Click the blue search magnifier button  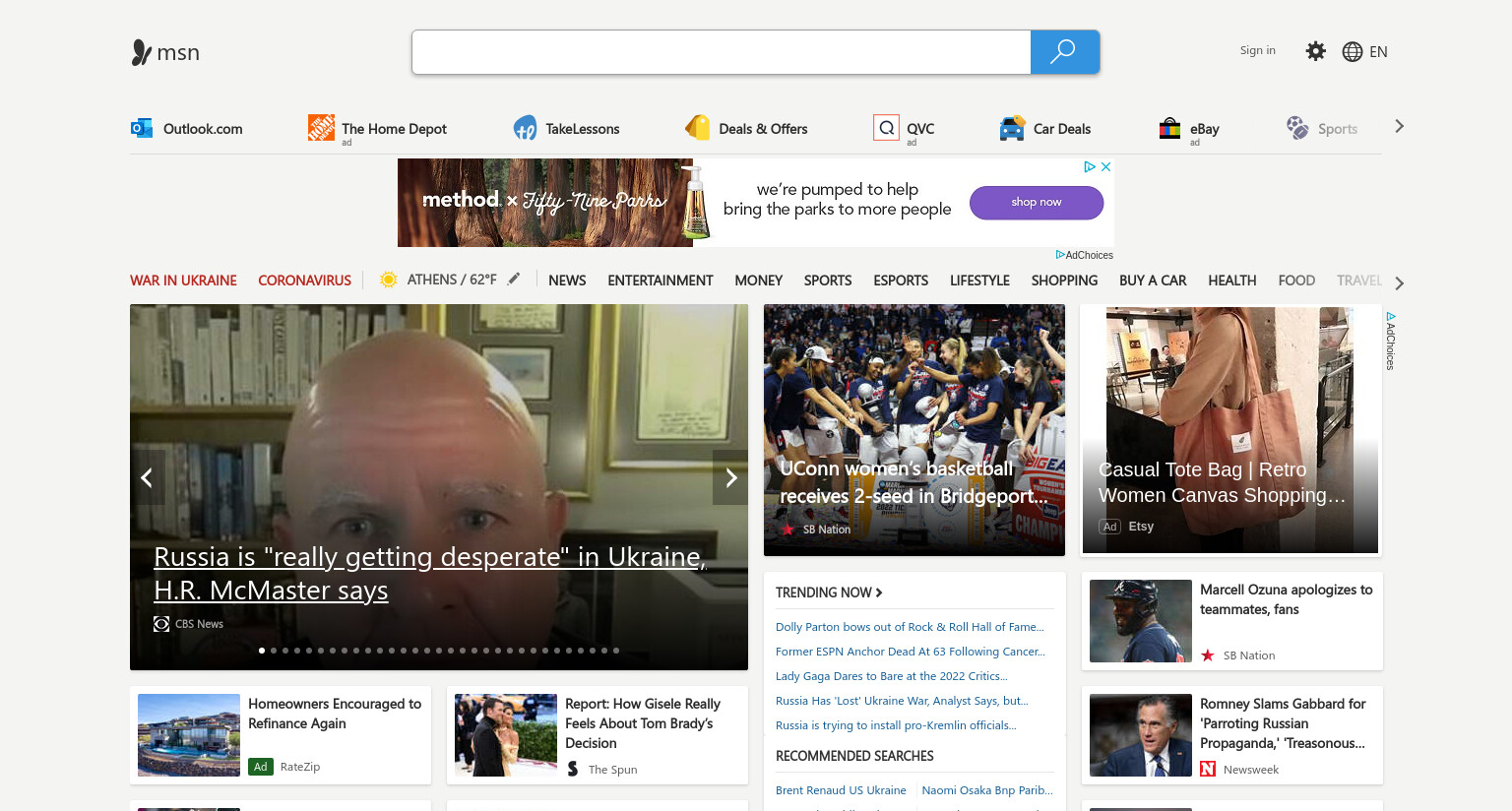coord(1064,52)
